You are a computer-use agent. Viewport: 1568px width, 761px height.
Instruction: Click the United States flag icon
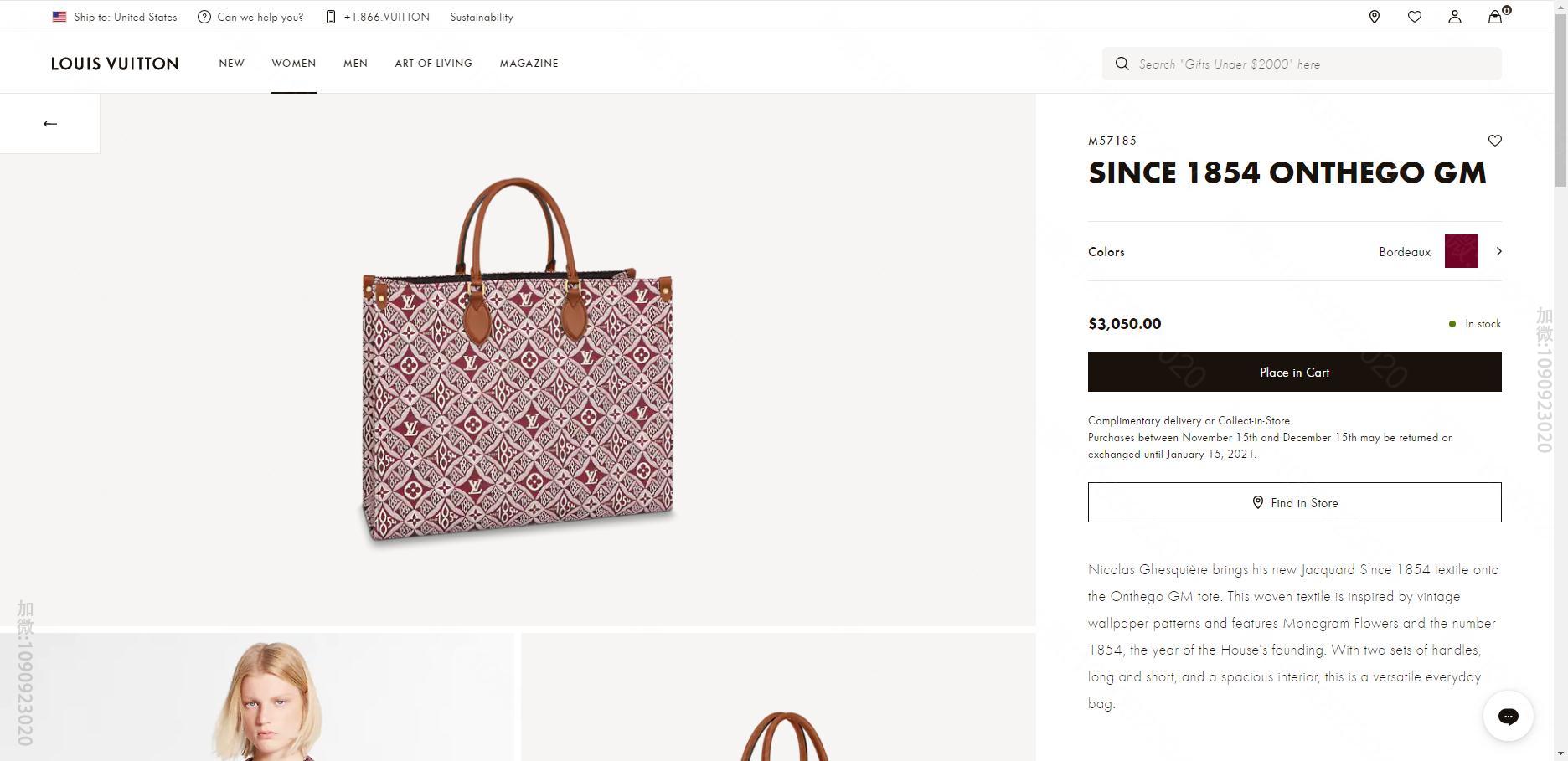[59, 17]
